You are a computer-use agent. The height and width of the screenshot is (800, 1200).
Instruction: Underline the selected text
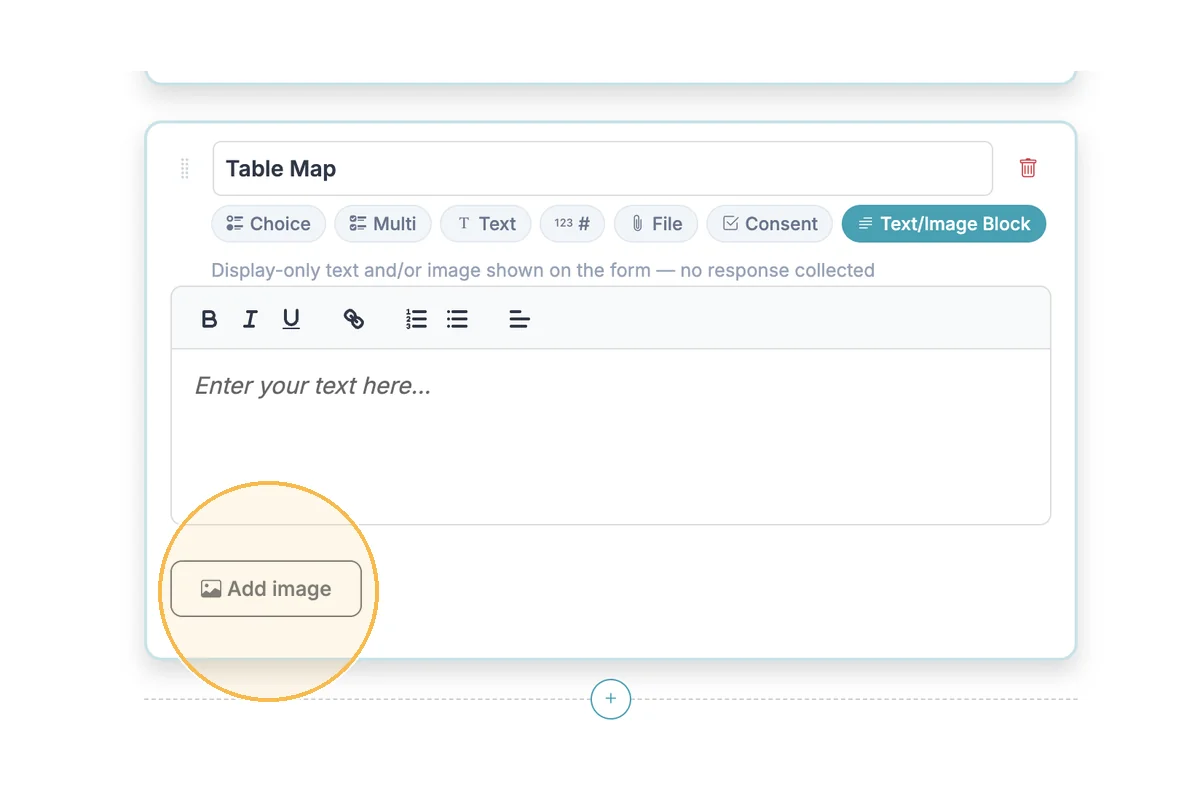tap(291, 319)
